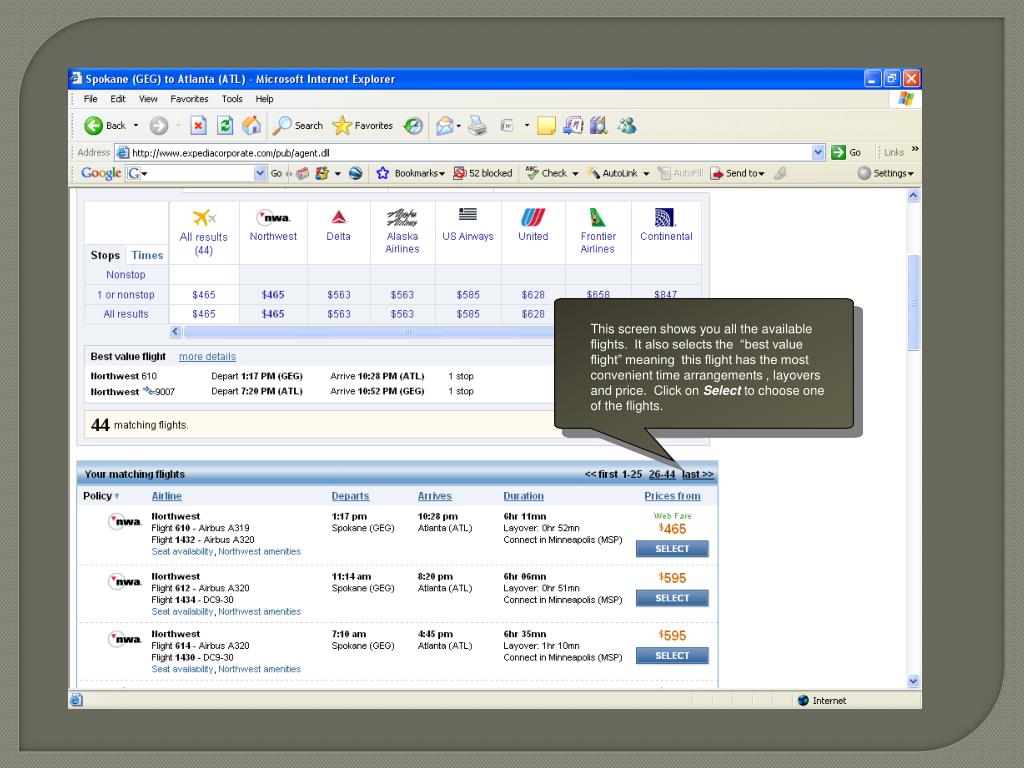
Task: Expand the Edit icon dropdown arrow
Action: 526,125
